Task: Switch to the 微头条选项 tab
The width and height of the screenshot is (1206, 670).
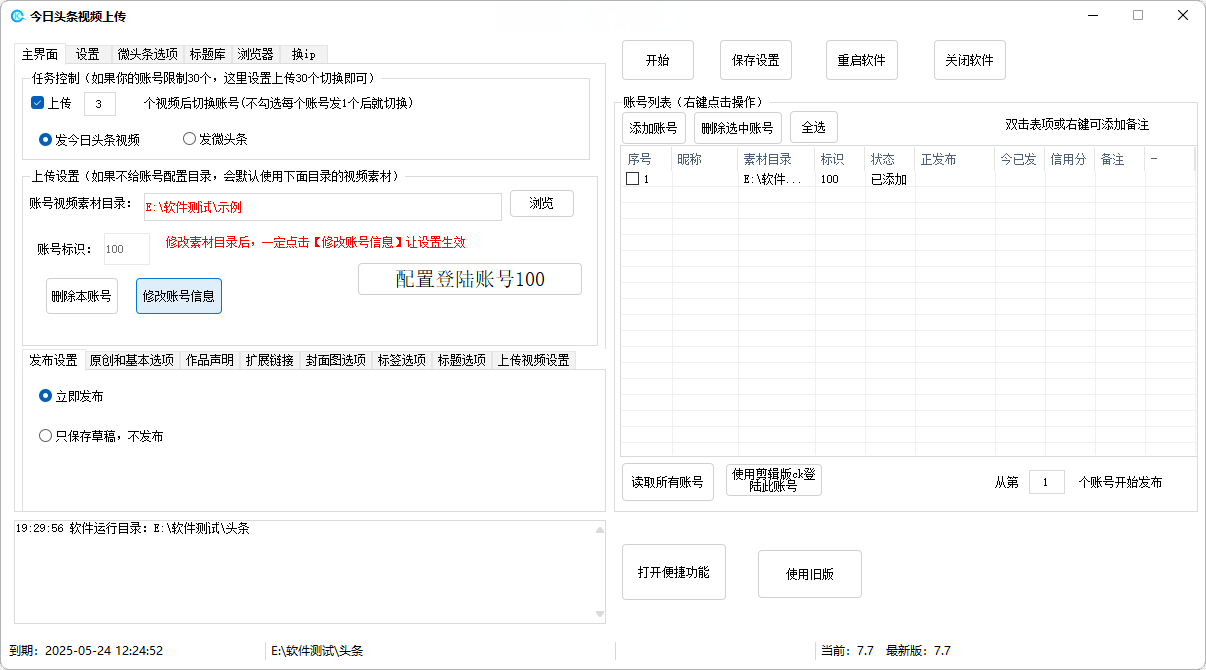Action: (x=148, y=54)
